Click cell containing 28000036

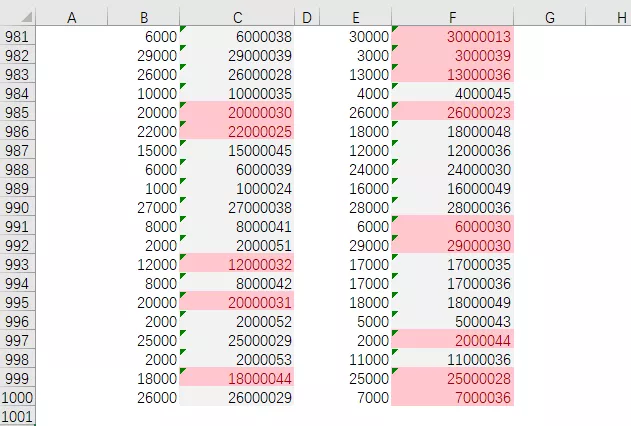452,208
